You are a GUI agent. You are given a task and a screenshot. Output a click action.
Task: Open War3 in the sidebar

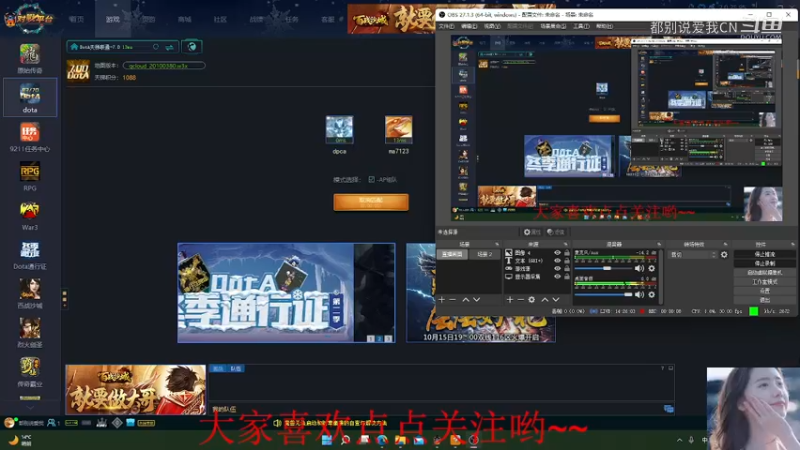[30, 215]
